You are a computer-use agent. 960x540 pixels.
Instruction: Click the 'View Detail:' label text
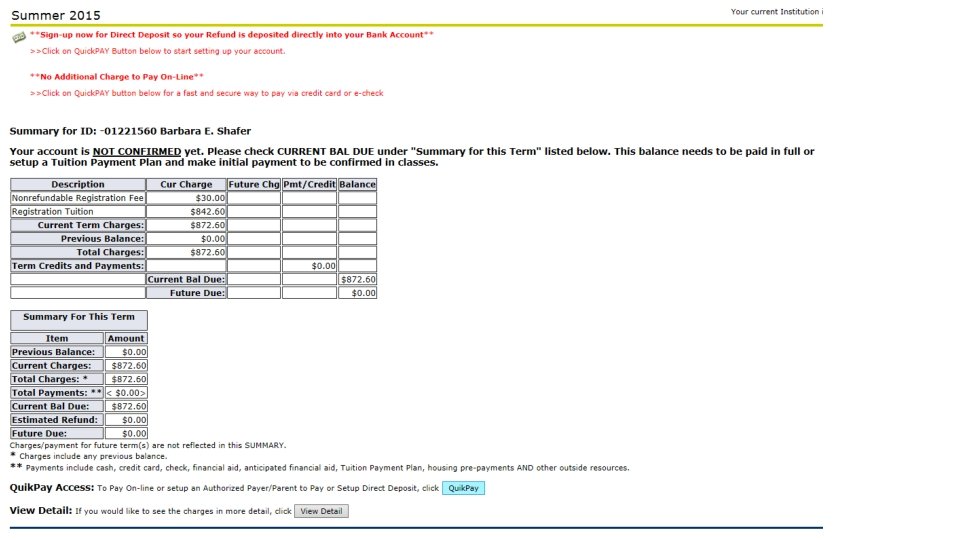pos(41,511)
